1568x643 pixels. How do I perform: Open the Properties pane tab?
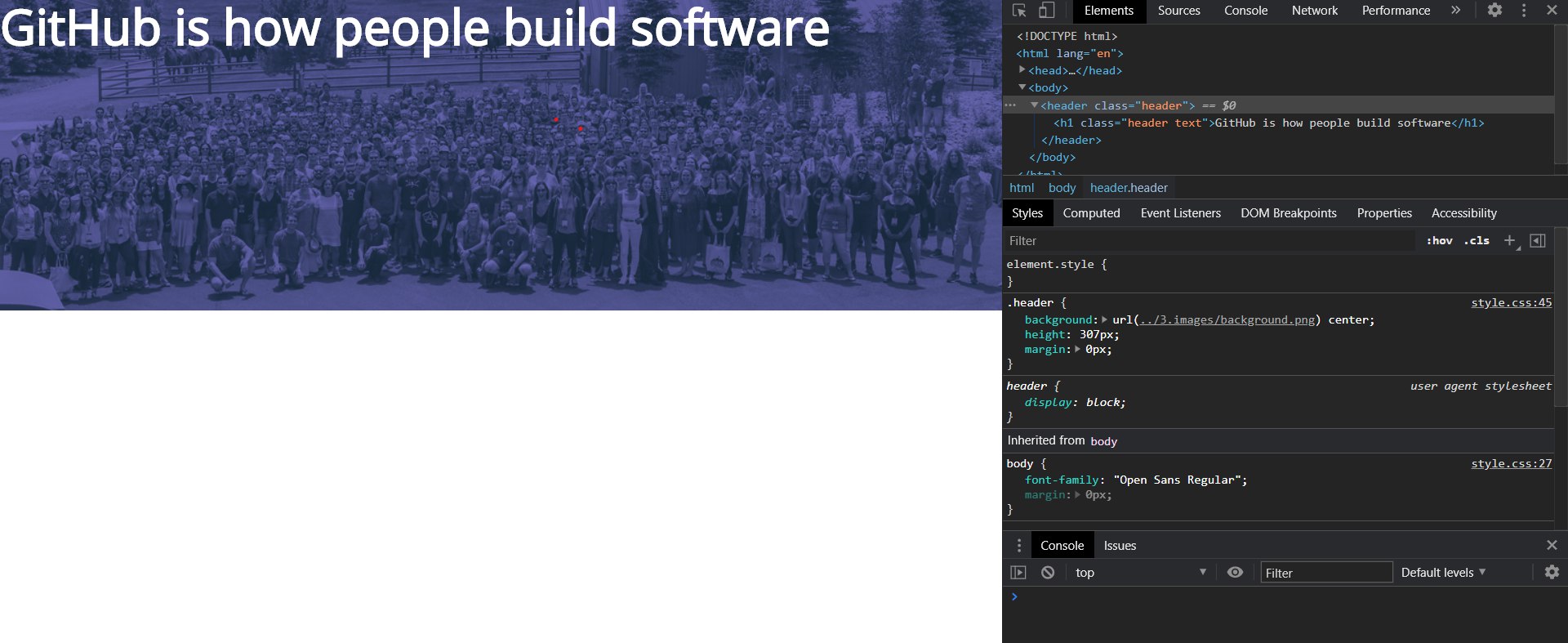click(1384, 213)
